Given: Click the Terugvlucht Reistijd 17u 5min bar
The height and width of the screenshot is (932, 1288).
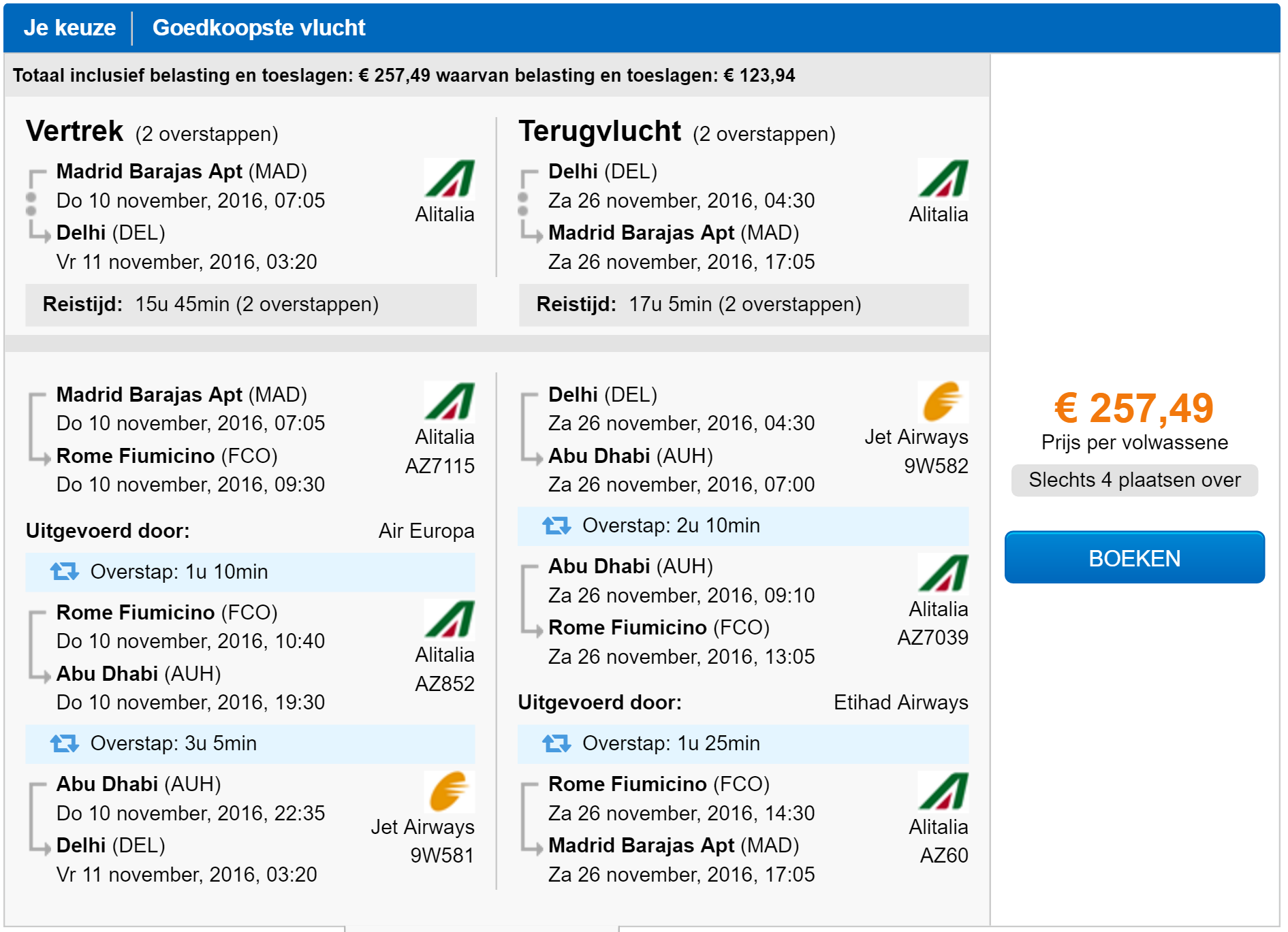Looking at the screenshot, I should [x=744, y=304].
